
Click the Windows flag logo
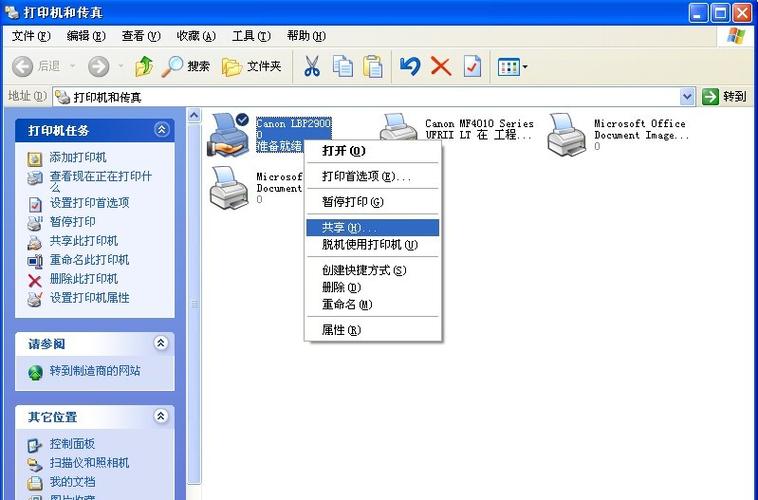tap(736, 36)
